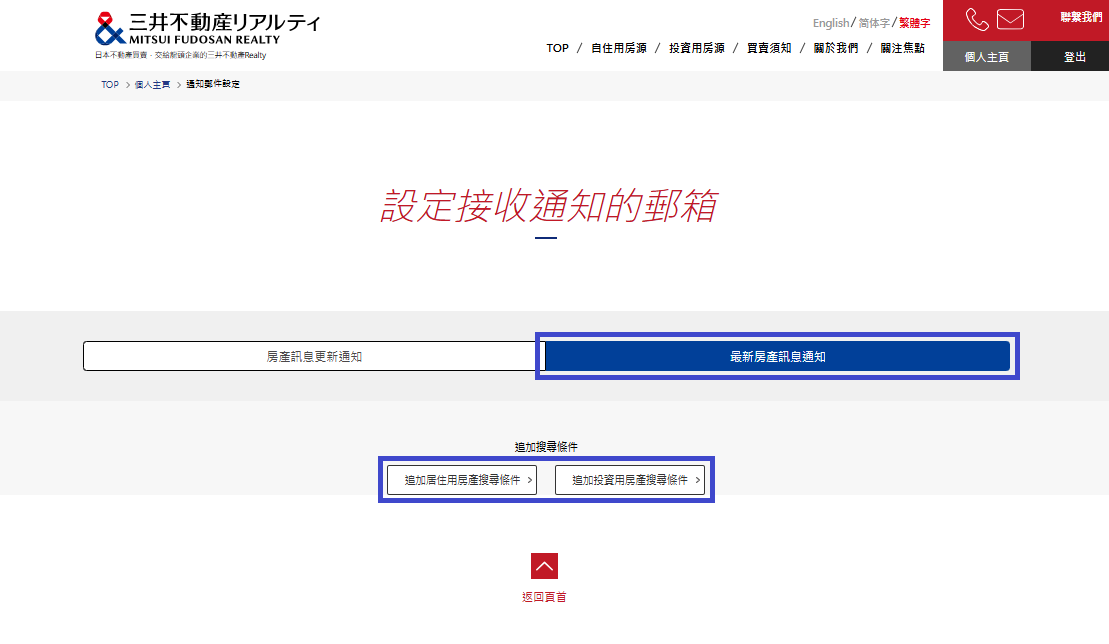Open 投資用房源 in navigation
Viewport: 1109px width, 644px height.
coord(696,48)
